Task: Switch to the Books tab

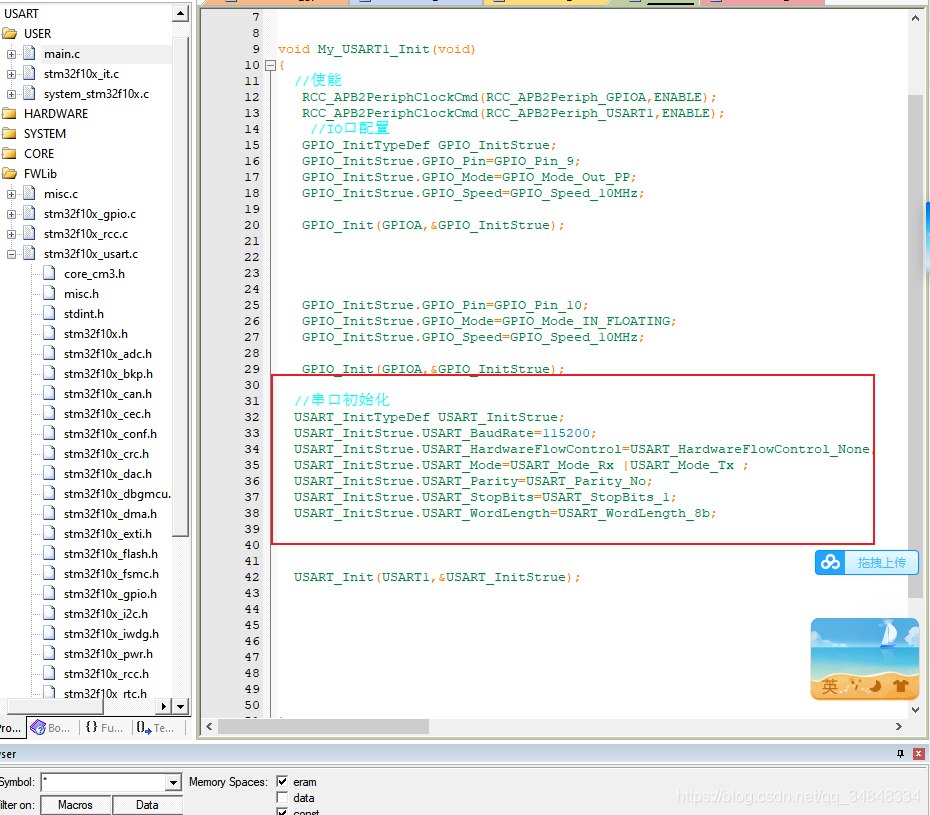Action: (50, 728)
